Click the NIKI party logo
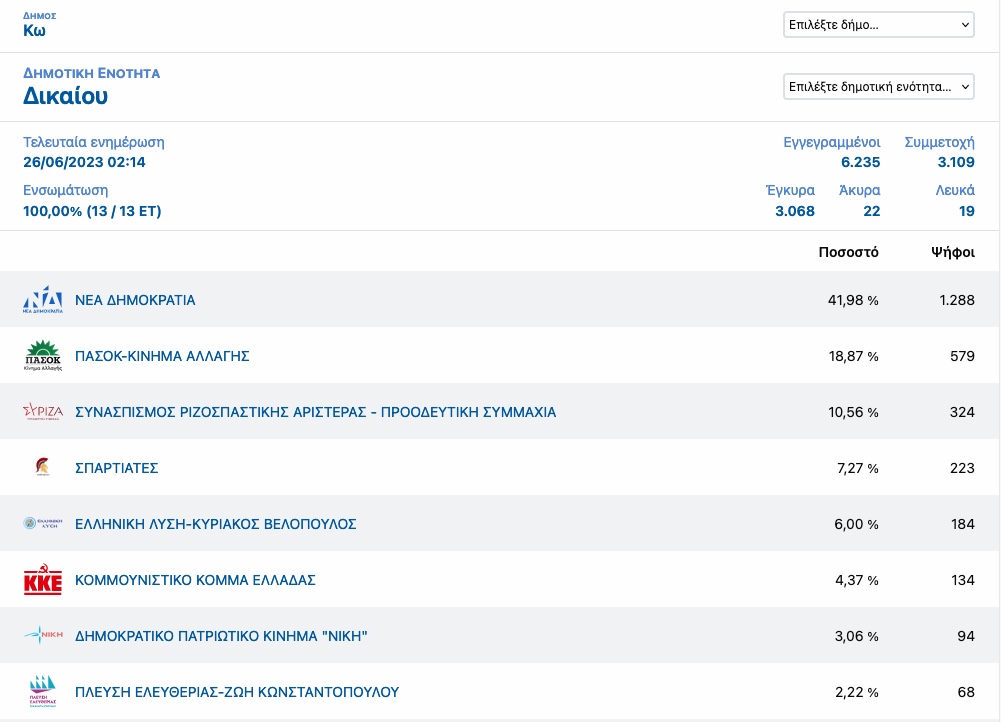 coord(43,635)
